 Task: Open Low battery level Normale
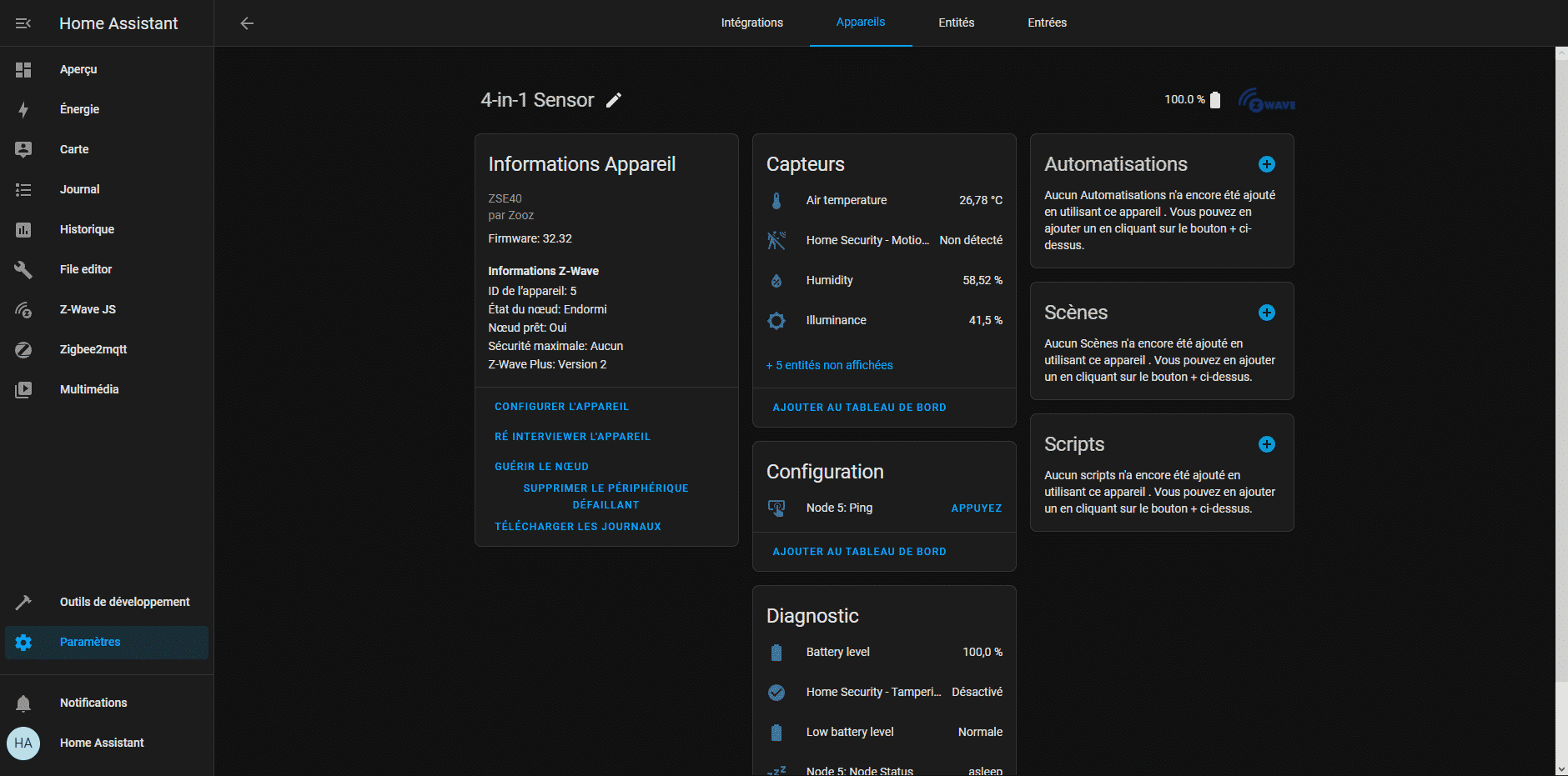pyautogui.click(x=884, y=732)
